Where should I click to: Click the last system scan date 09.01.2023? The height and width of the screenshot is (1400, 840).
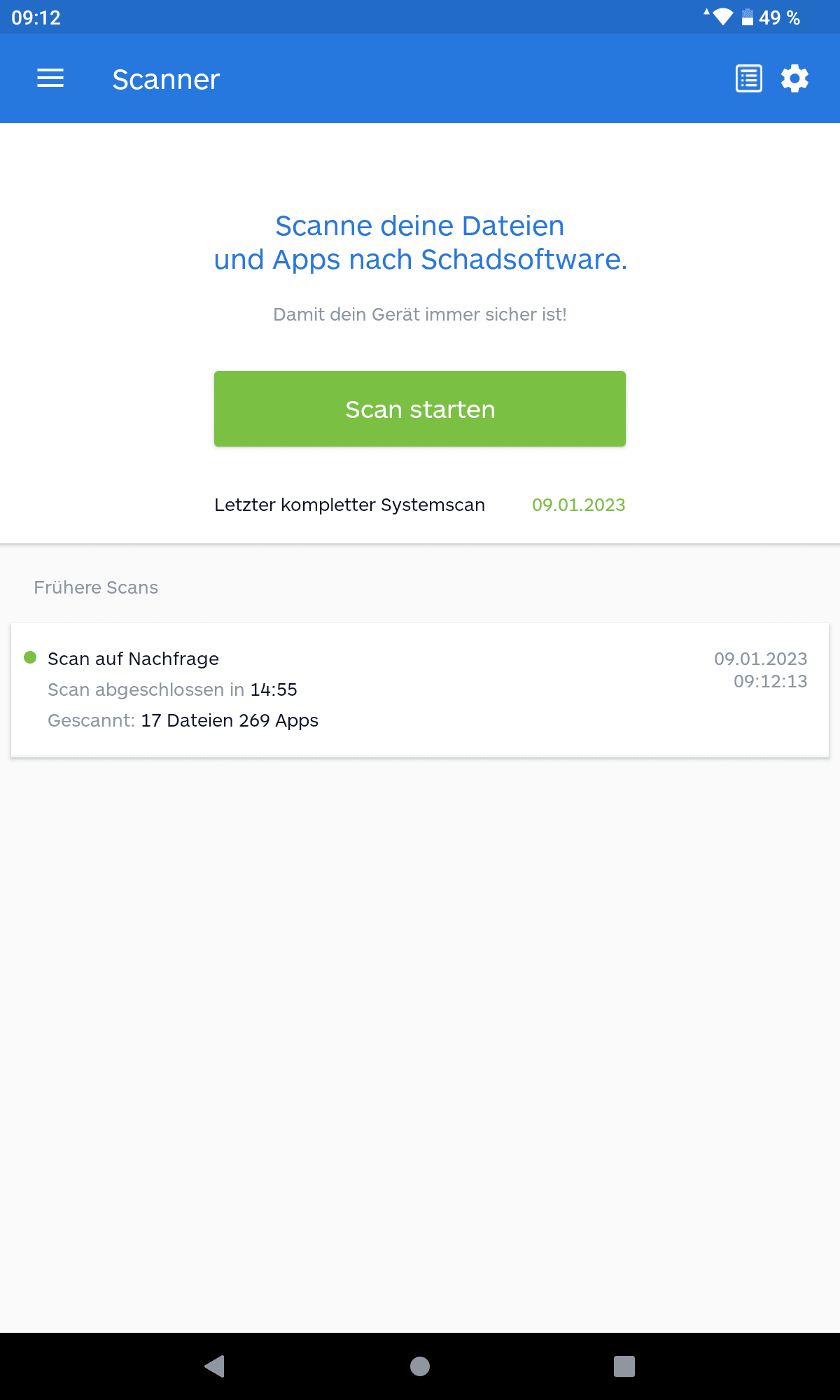point(579,505)
